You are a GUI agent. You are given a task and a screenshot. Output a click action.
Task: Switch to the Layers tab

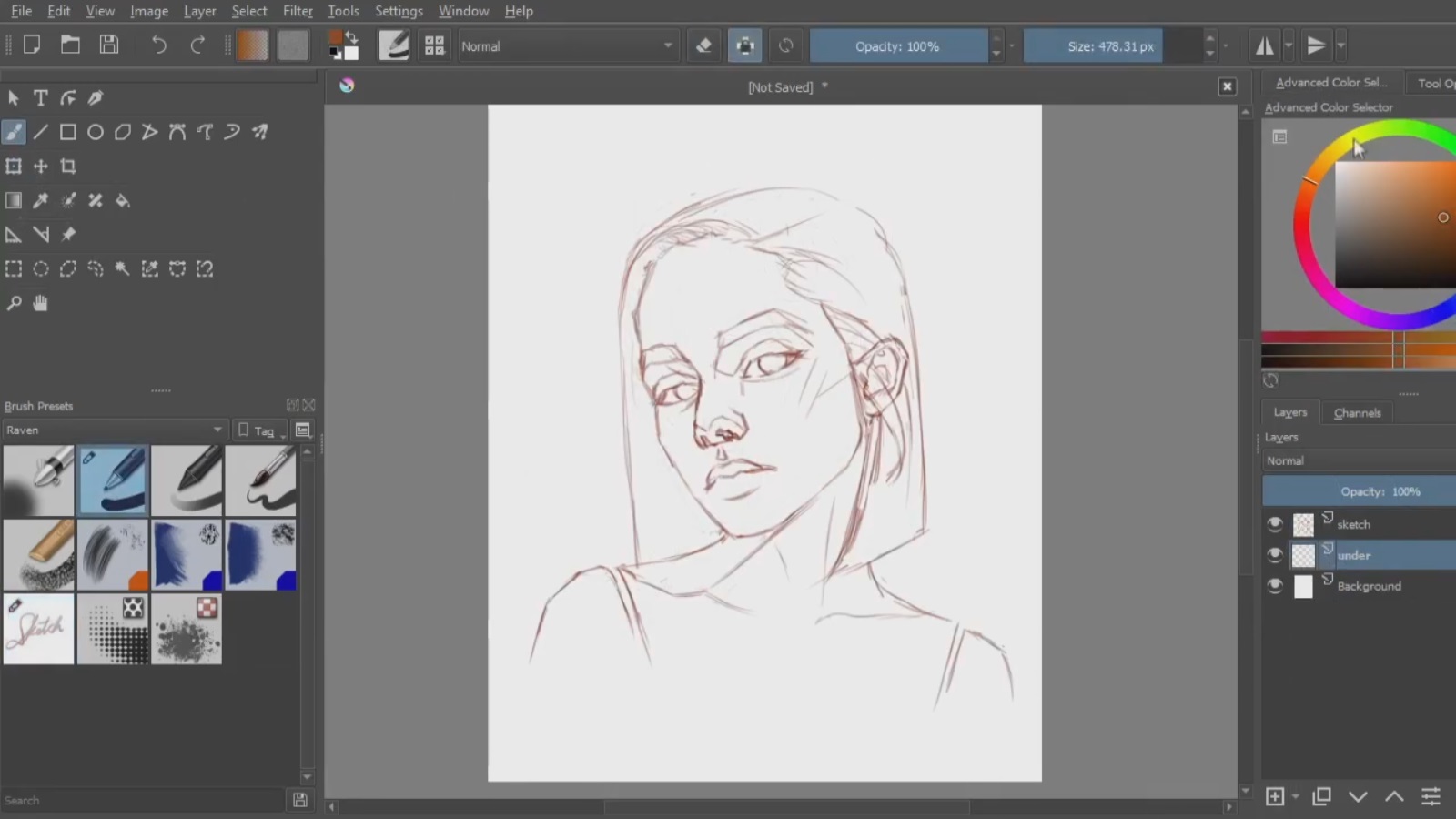point(1289,412)
